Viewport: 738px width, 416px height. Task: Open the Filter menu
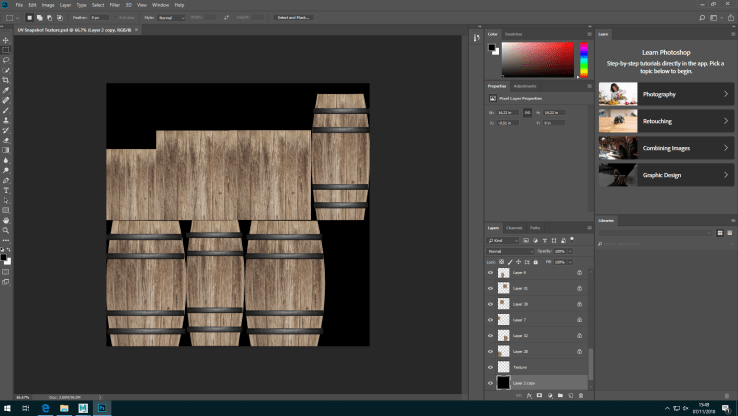115,5
